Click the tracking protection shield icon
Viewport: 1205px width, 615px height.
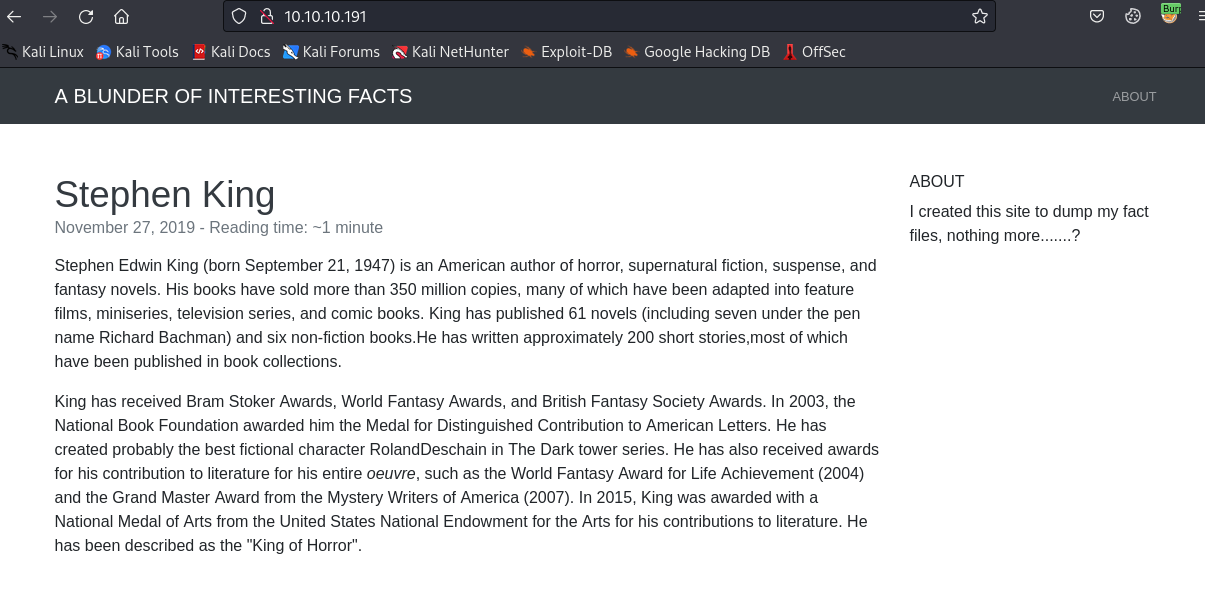238,16
